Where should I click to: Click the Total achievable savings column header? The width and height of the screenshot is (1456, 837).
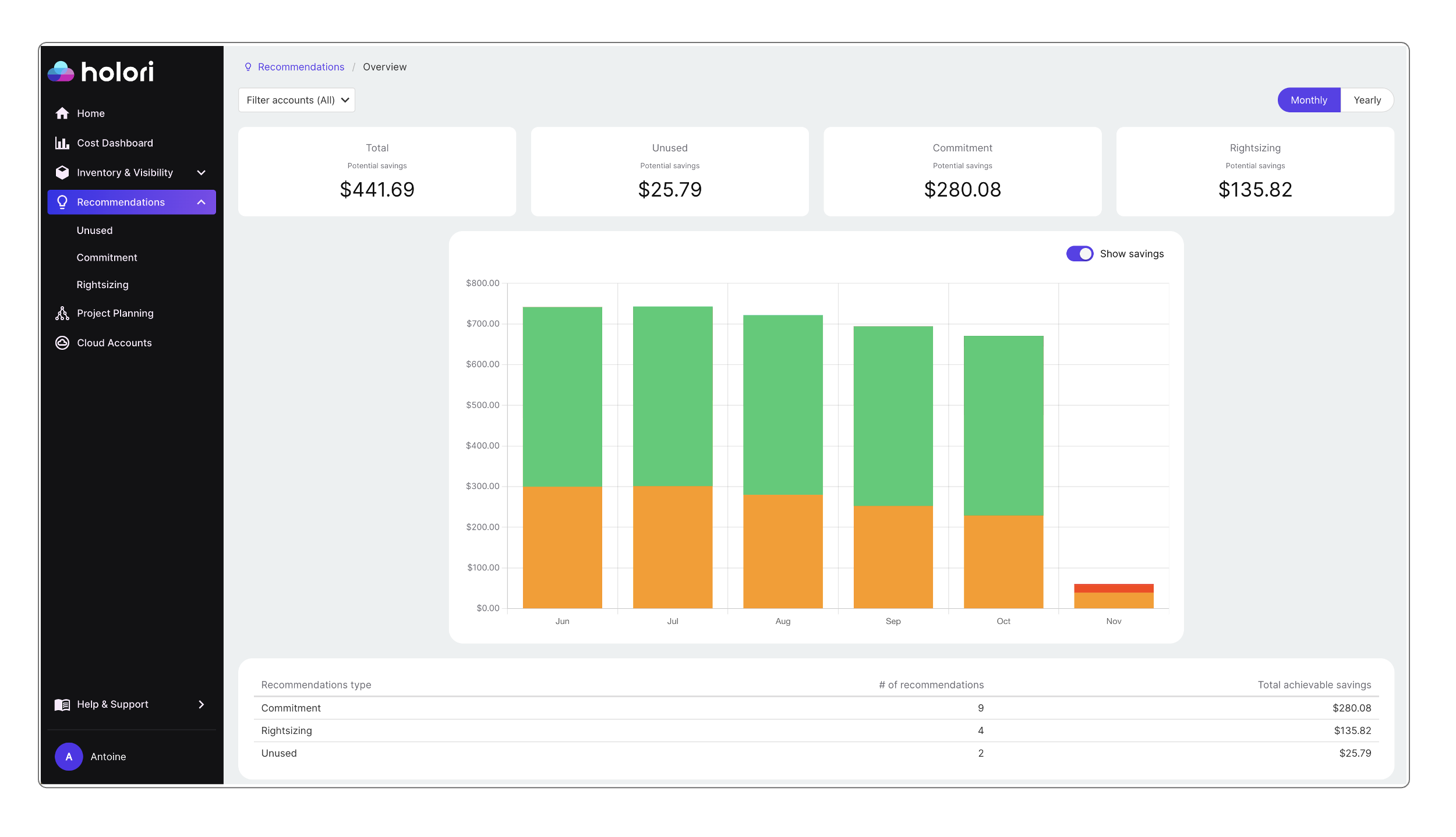[1314, 685]
